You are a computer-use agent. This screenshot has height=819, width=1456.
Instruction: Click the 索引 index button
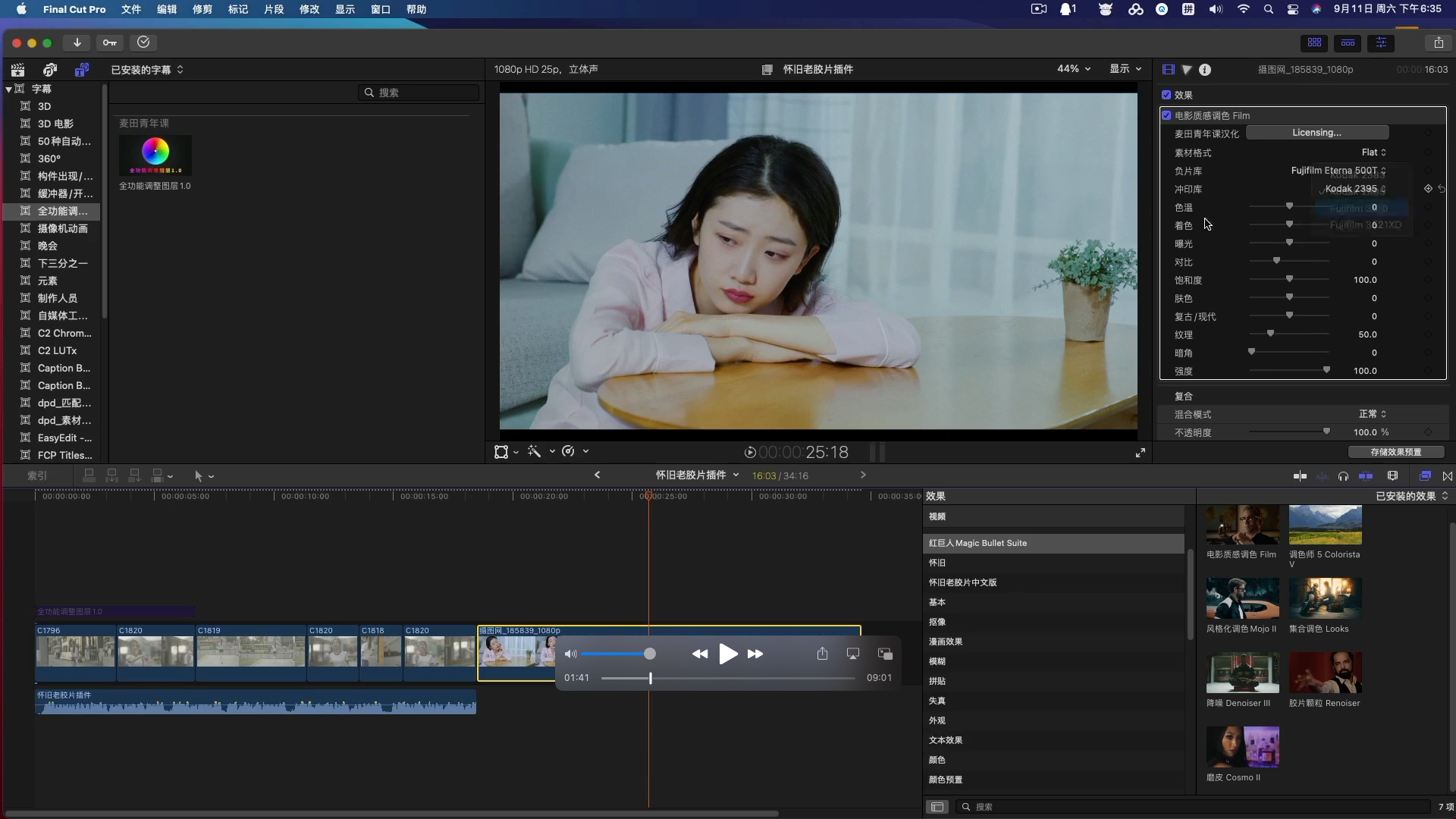(x=37, y=476)
